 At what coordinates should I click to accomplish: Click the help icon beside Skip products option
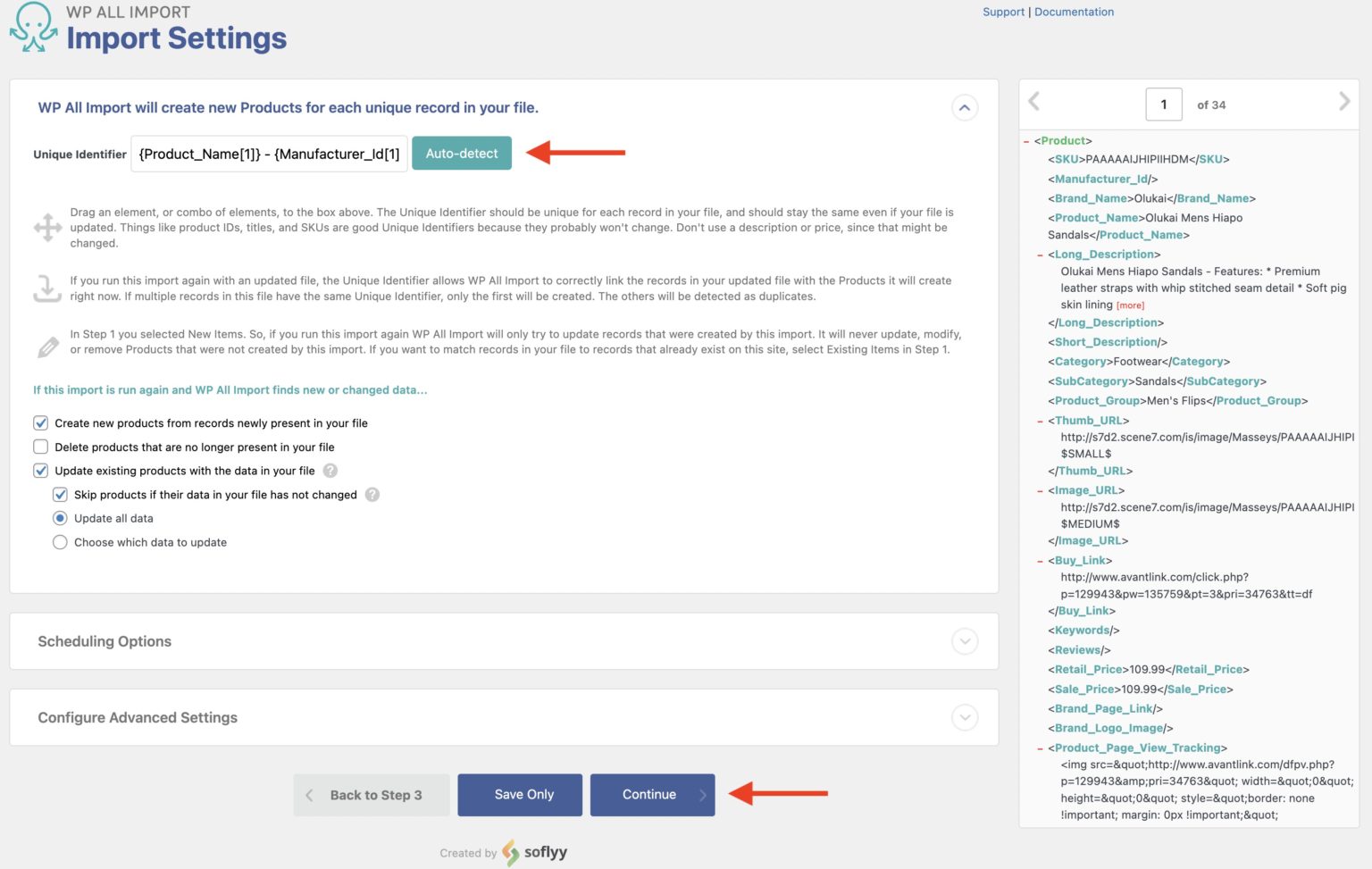coord(372,495)
